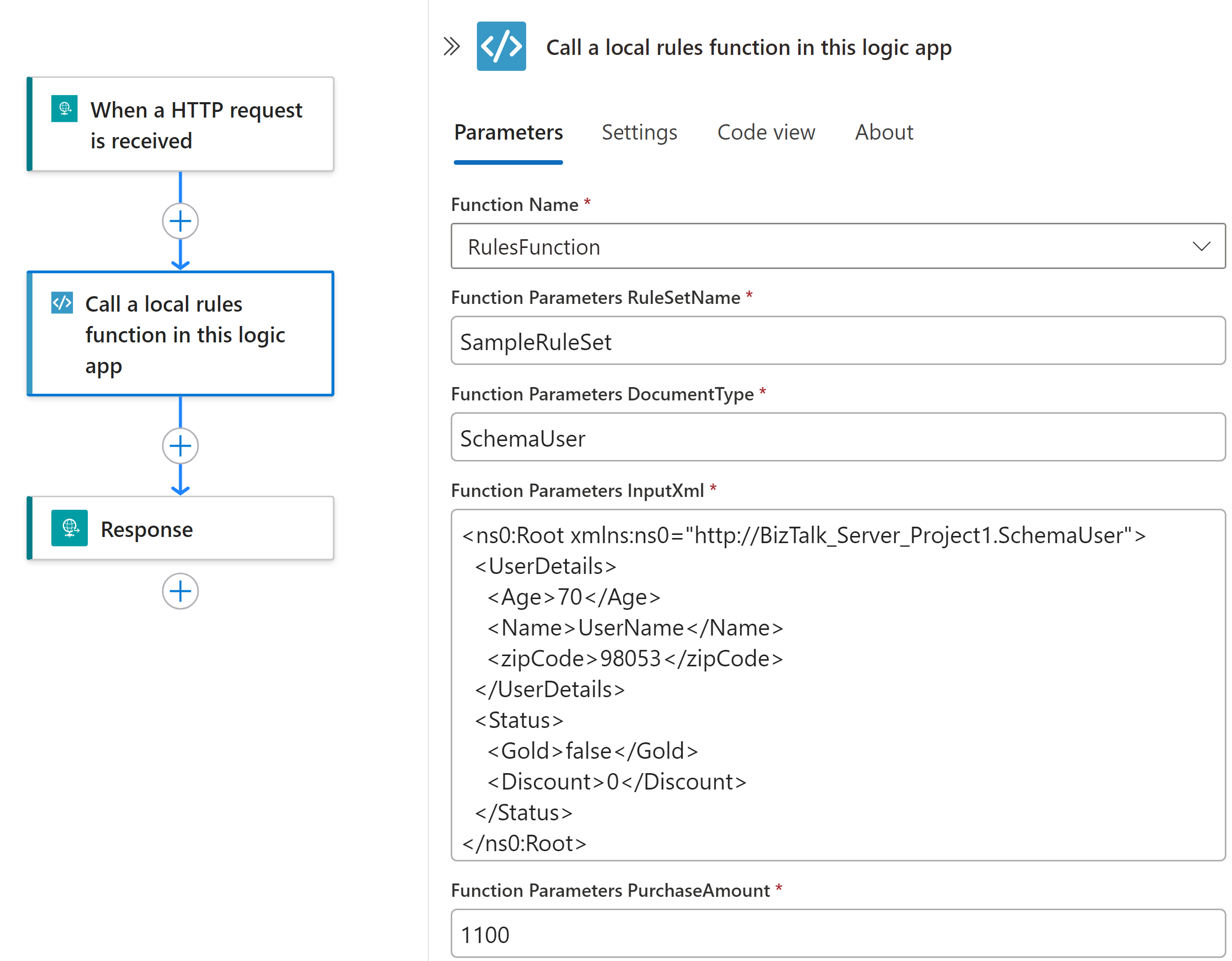Collapse the panel using the double-chevron icon
The image size is (1232, 961).
tap(452, 47)
